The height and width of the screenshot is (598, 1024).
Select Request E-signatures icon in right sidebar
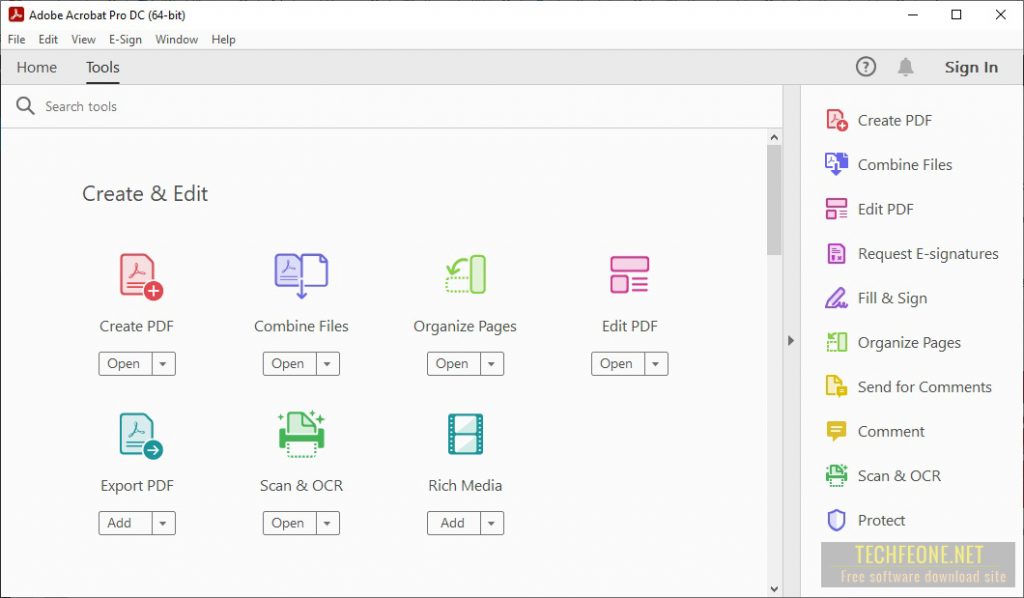point(837,253)
